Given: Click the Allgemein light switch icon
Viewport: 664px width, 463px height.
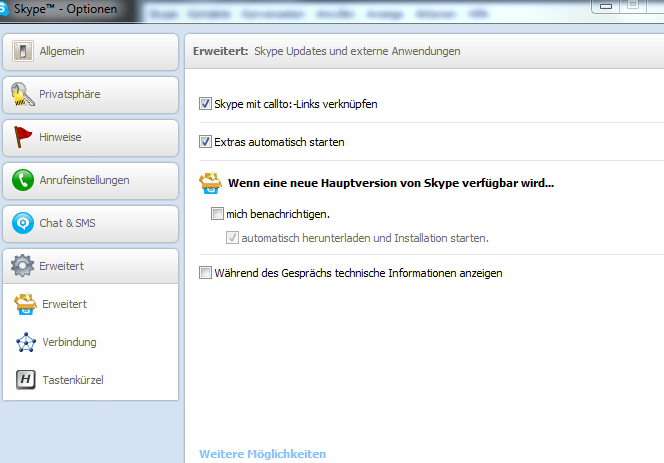Looking at the screenshot, I should pos(23,51).
